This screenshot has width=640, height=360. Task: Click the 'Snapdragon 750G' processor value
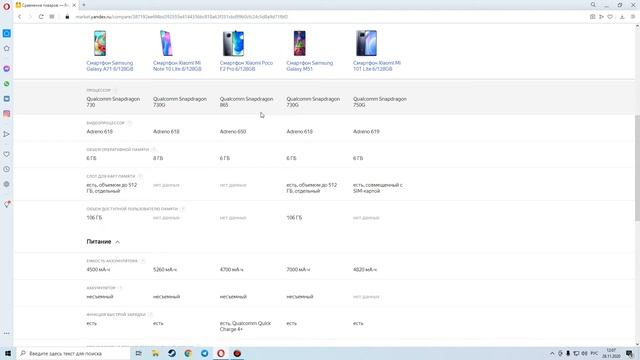pyautogui.click(x=380, y=102)
